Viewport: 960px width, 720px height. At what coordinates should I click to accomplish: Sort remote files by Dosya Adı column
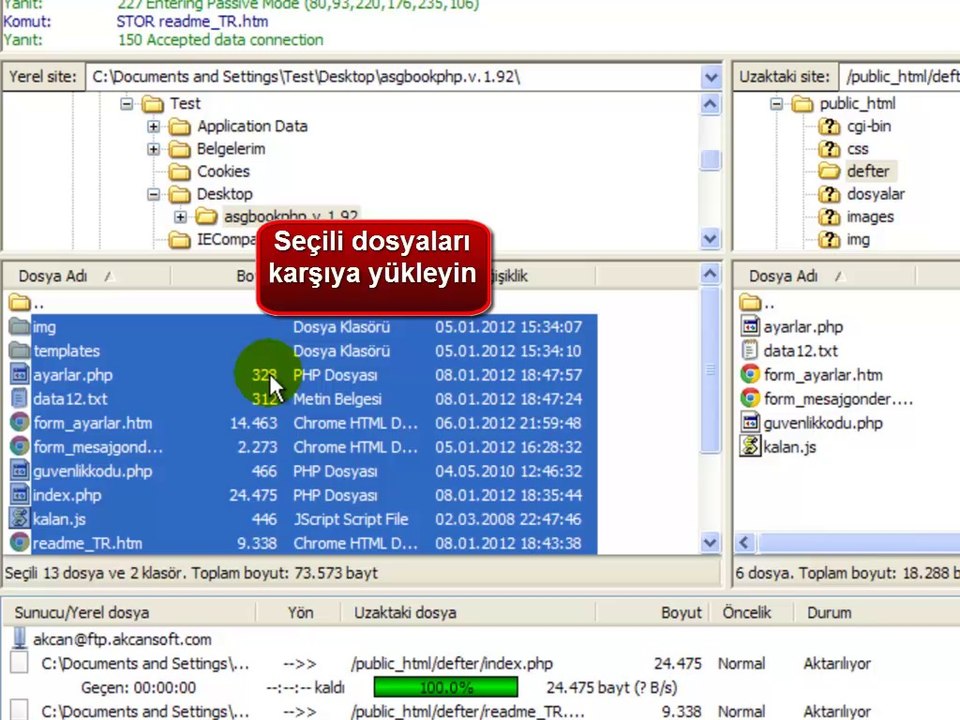[824, 276]
